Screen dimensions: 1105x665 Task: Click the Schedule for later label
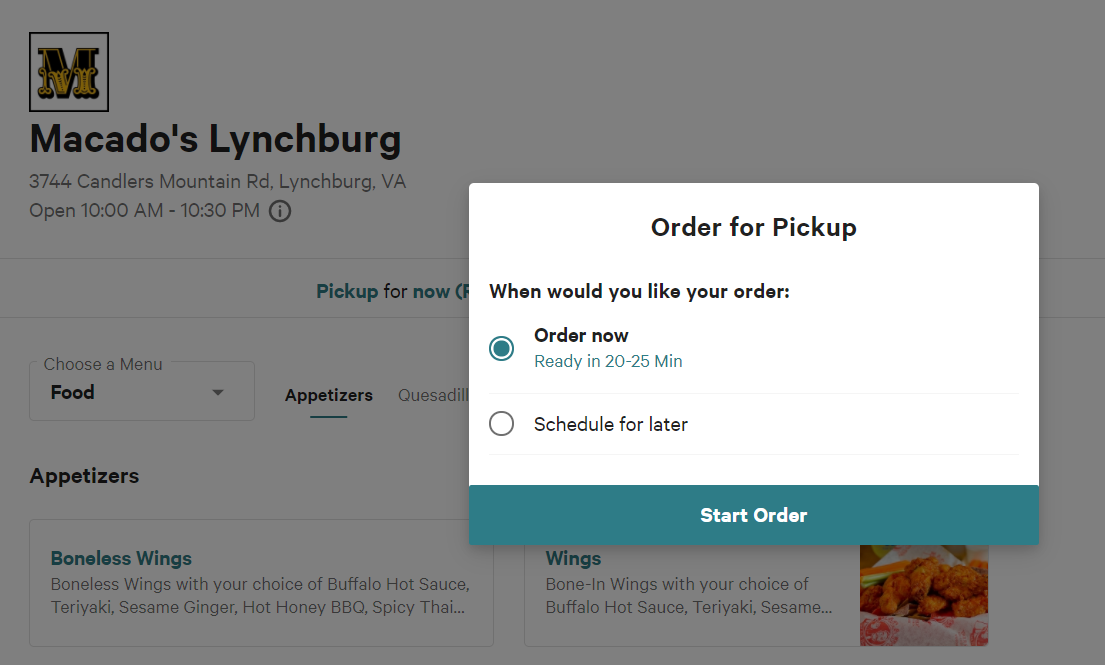pyautogui.click(x=610, y=424)
